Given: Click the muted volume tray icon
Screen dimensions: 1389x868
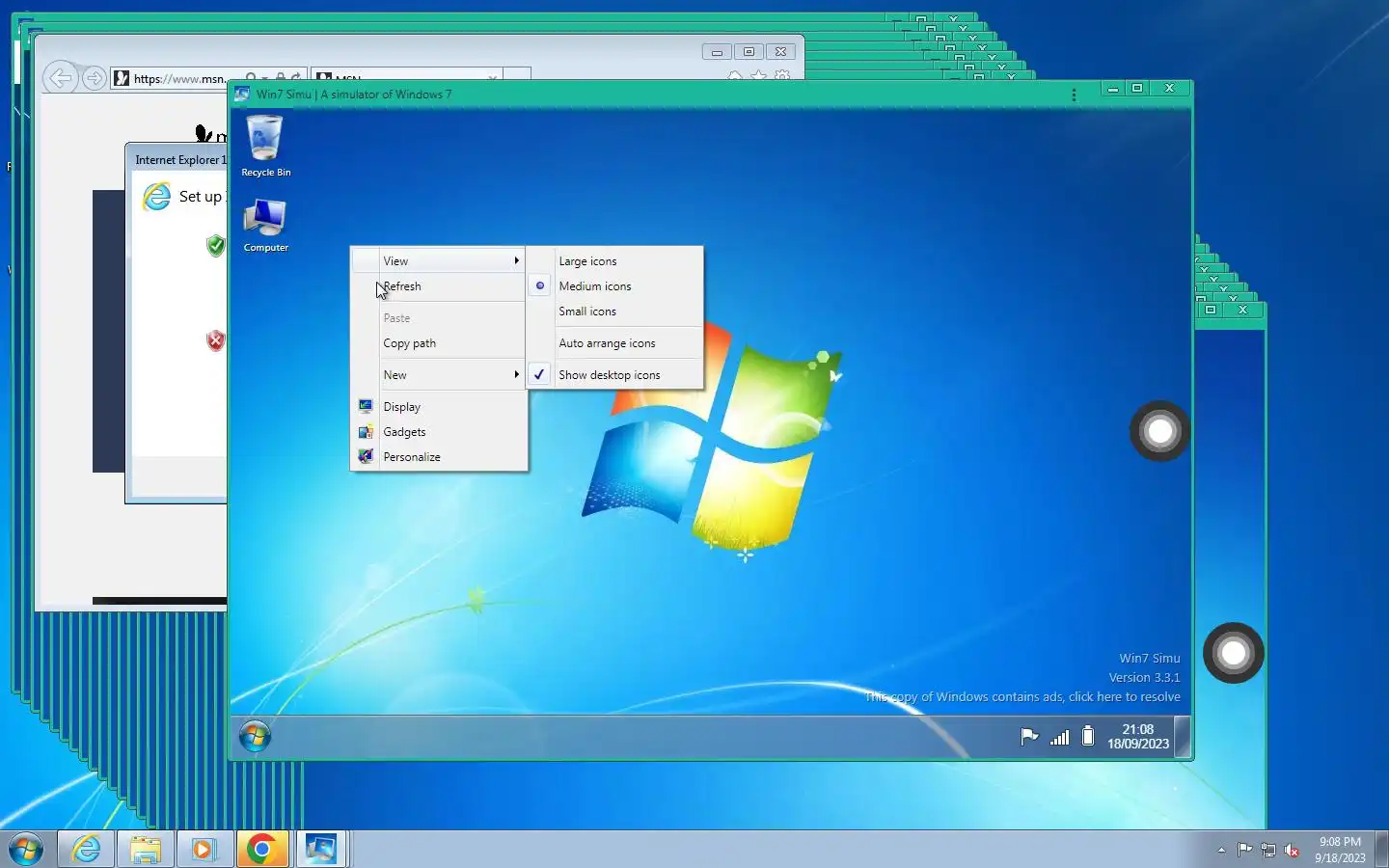Looking at the screenshot, I should pyautogui.click(x=1292, y=850).
